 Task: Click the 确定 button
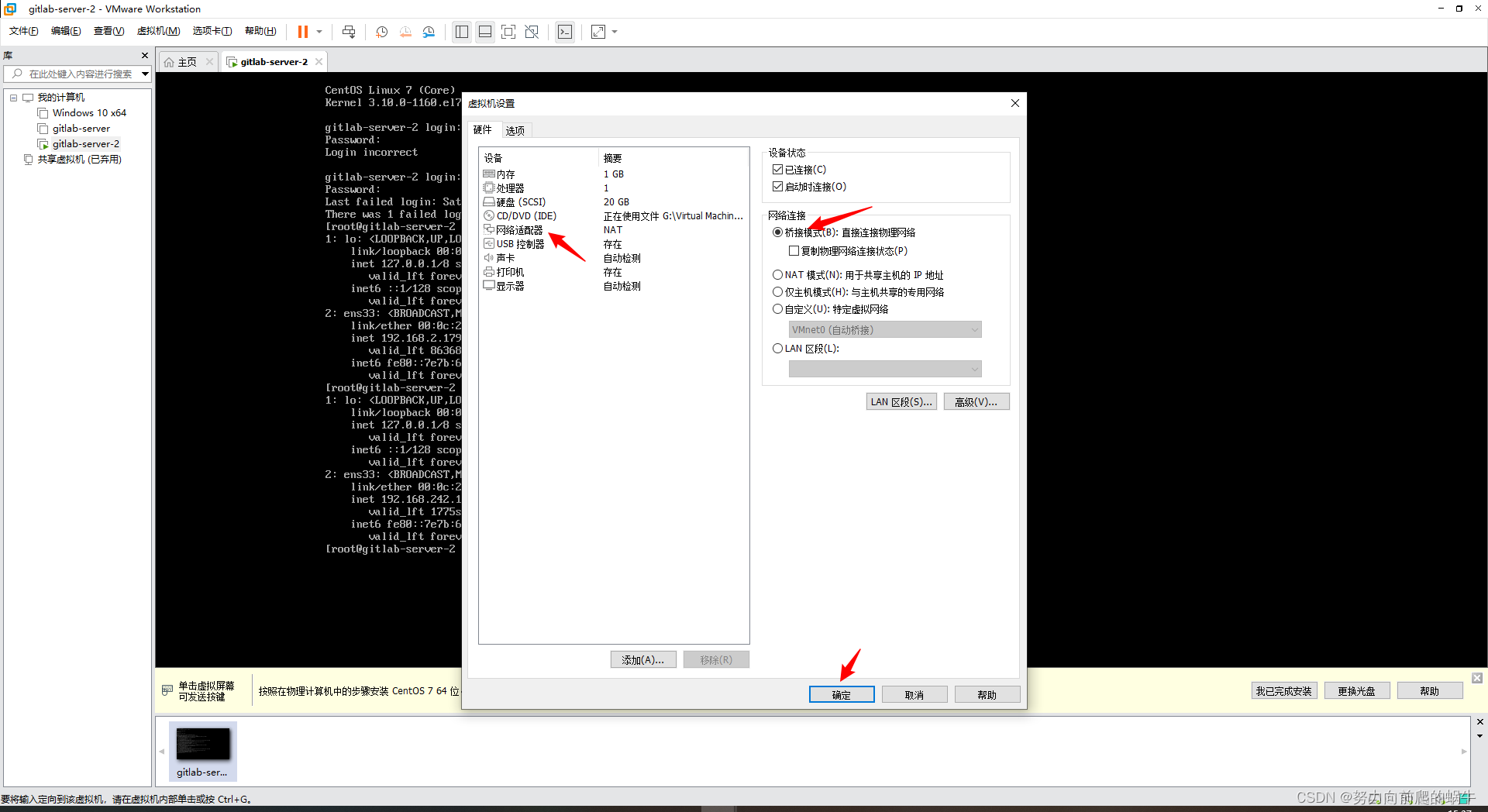[842, 694]
